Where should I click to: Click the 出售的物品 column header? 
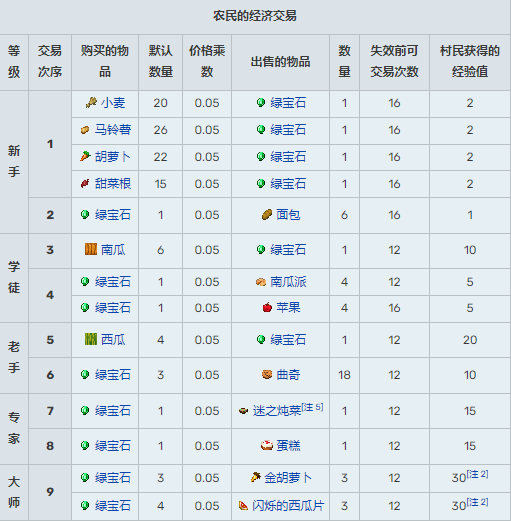click(x=280, y=62)
